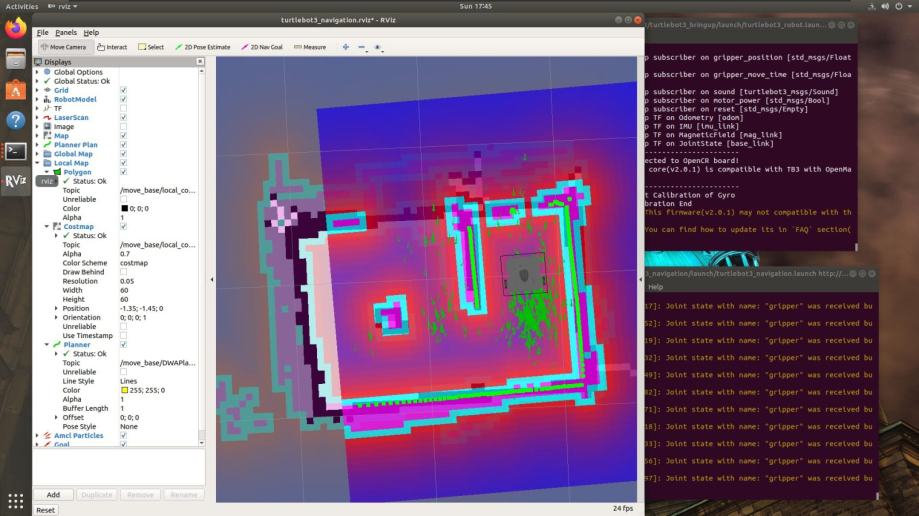Disable the LaserScan display checkbox
Image resolution: width=919 pixels, height=516 pixels.
[x=123, y=118]
